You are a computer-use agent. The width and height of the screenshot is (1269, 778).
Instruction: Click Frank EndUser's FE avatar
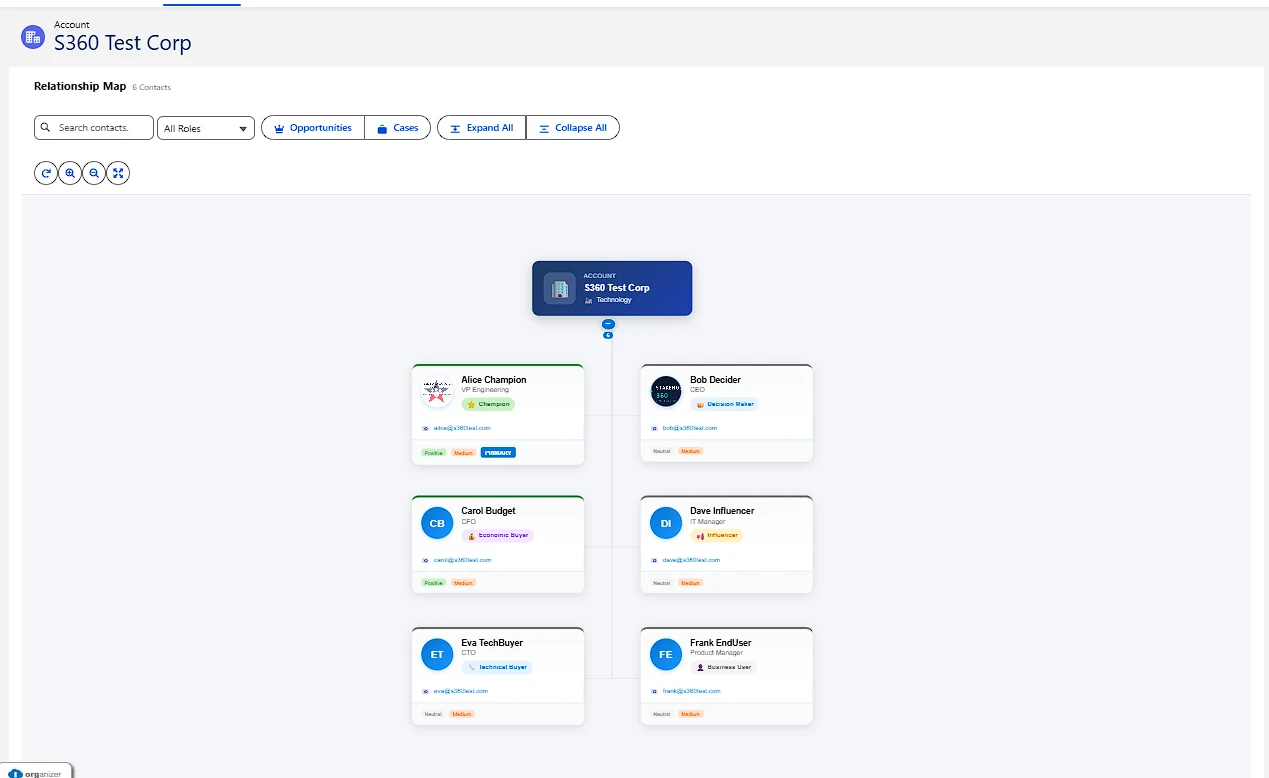[x=666, y=655]
